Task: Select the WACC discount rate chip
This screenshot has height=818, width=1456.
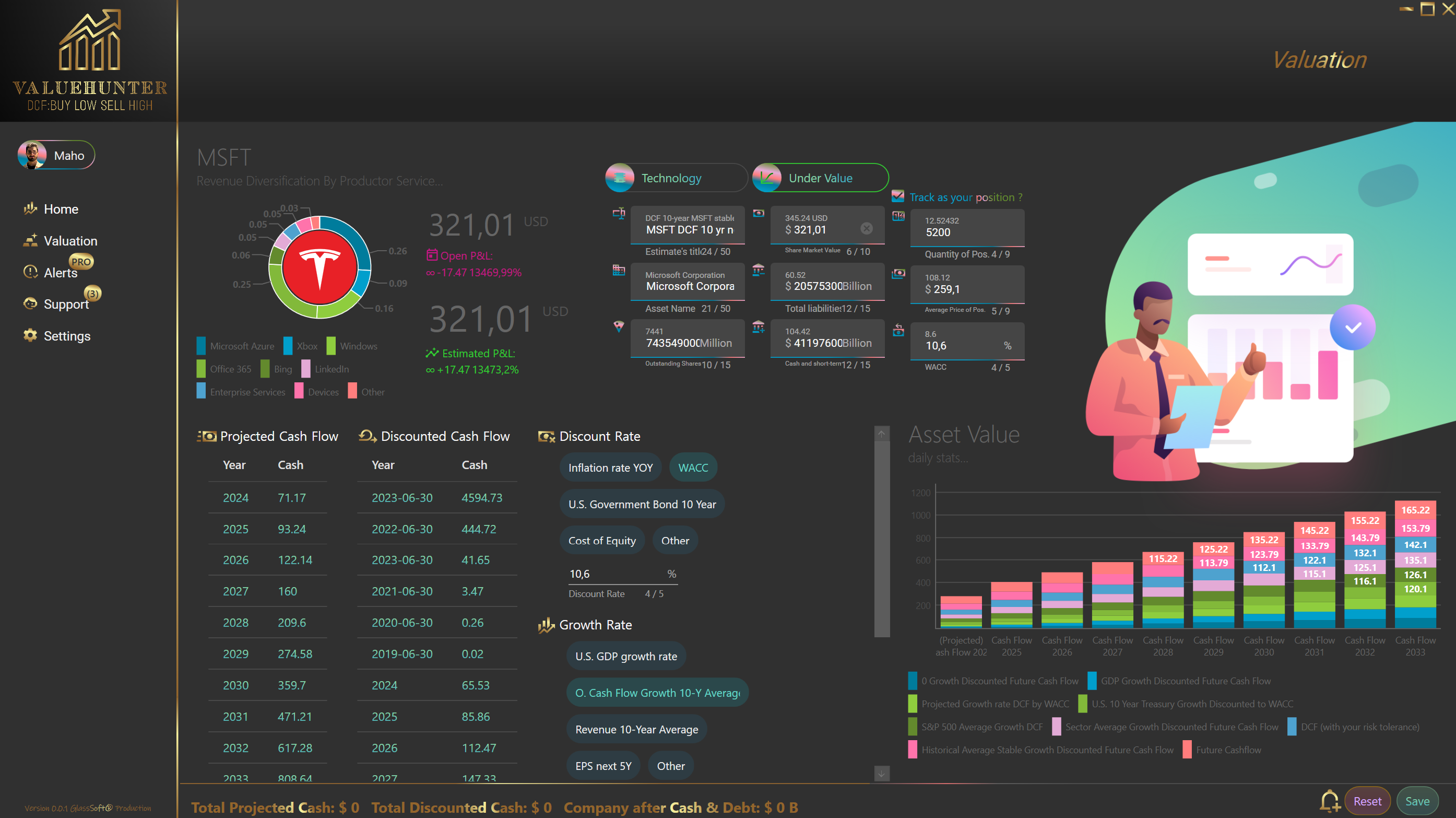Action: (x=693, y=468)
